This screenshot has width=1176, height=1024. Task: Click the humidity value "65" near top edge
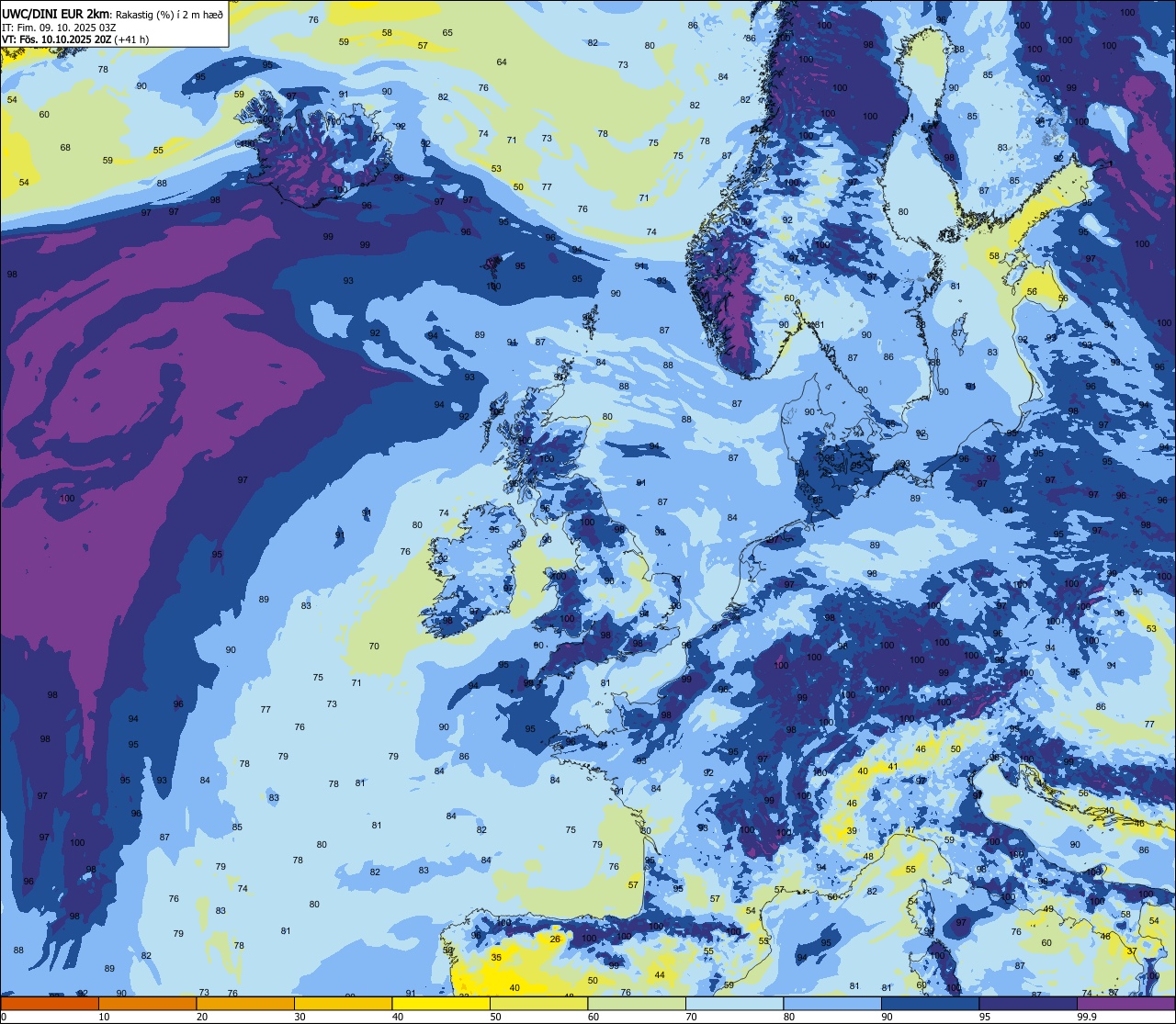pyautogui.click(x=447, y=33)
